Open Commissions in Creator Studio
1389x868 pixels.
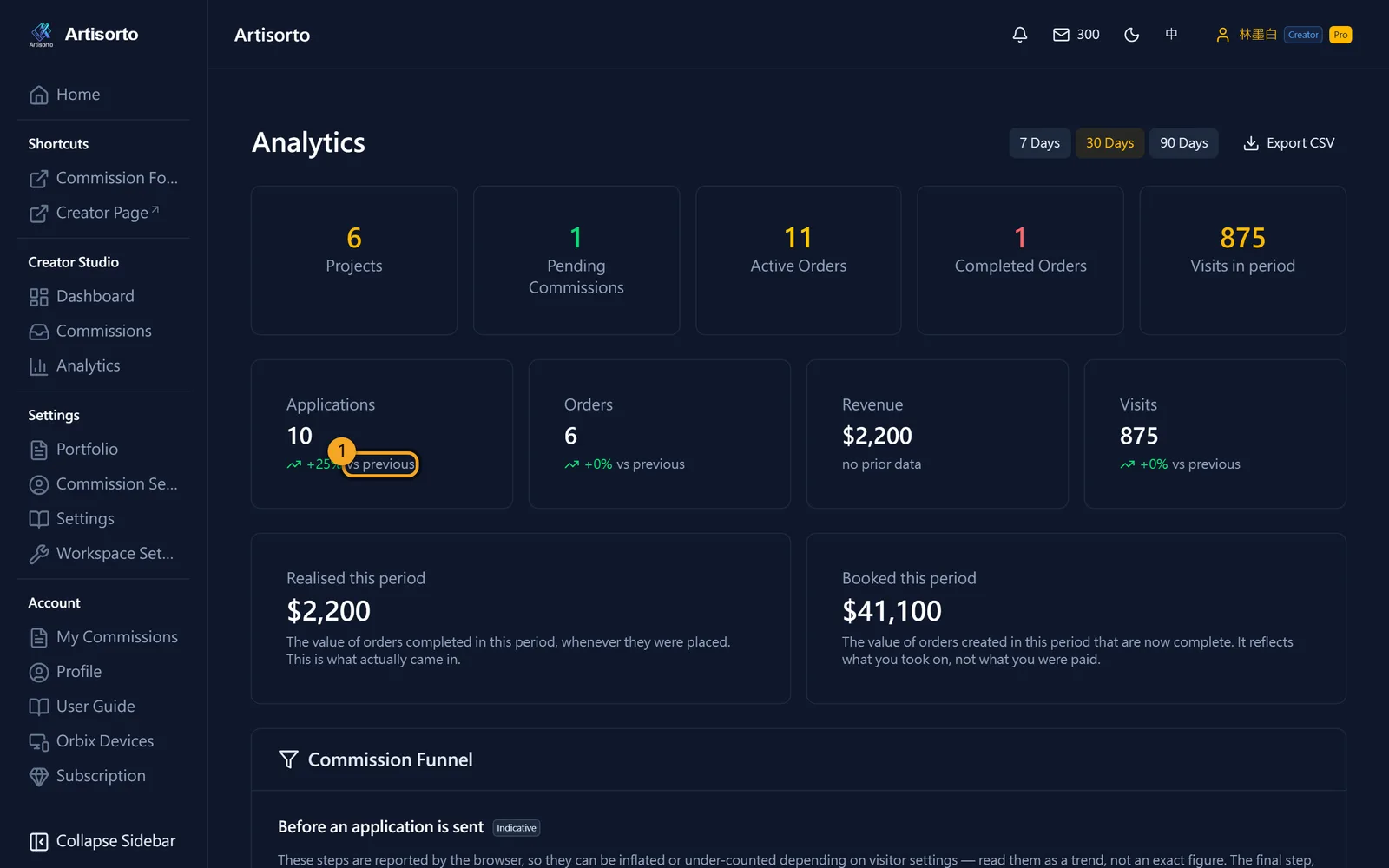point(103,331)
